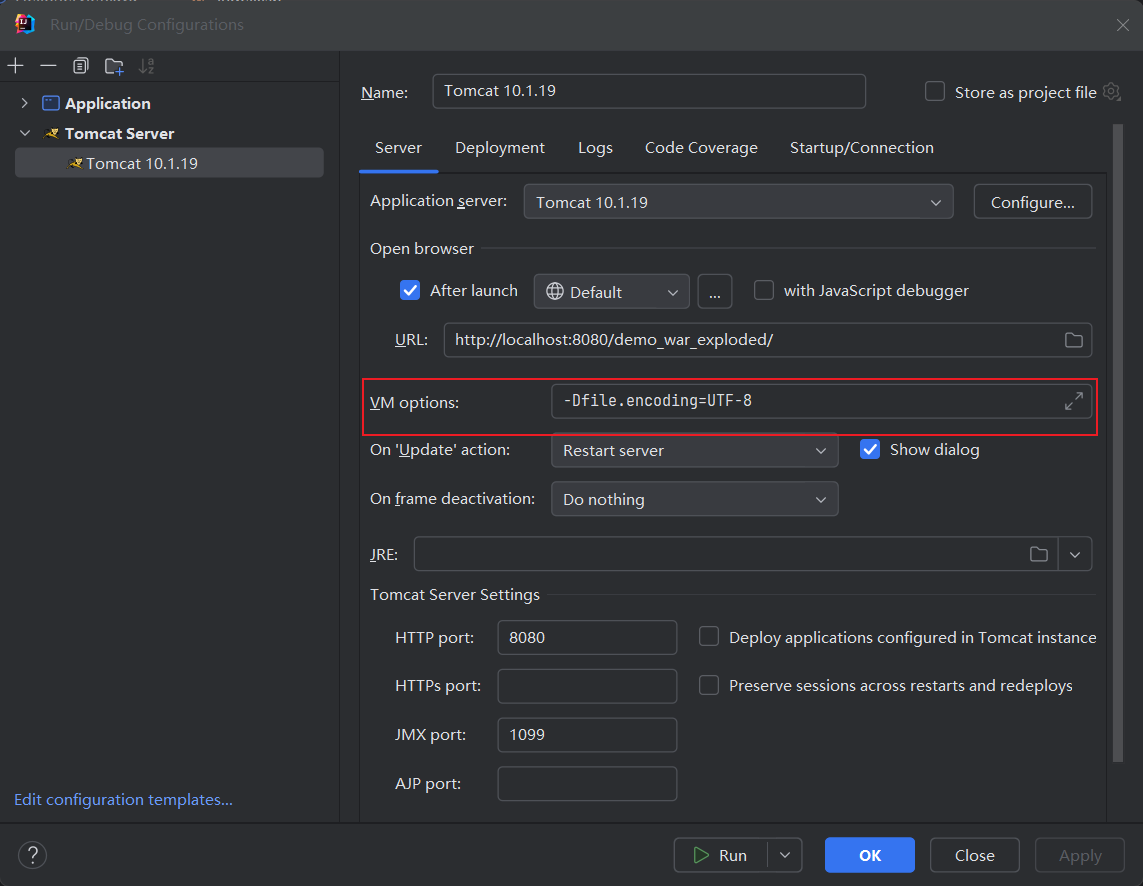Expand the VM options field editor
This screenshot has width=1143, height=886.
tap(1073, 401)
